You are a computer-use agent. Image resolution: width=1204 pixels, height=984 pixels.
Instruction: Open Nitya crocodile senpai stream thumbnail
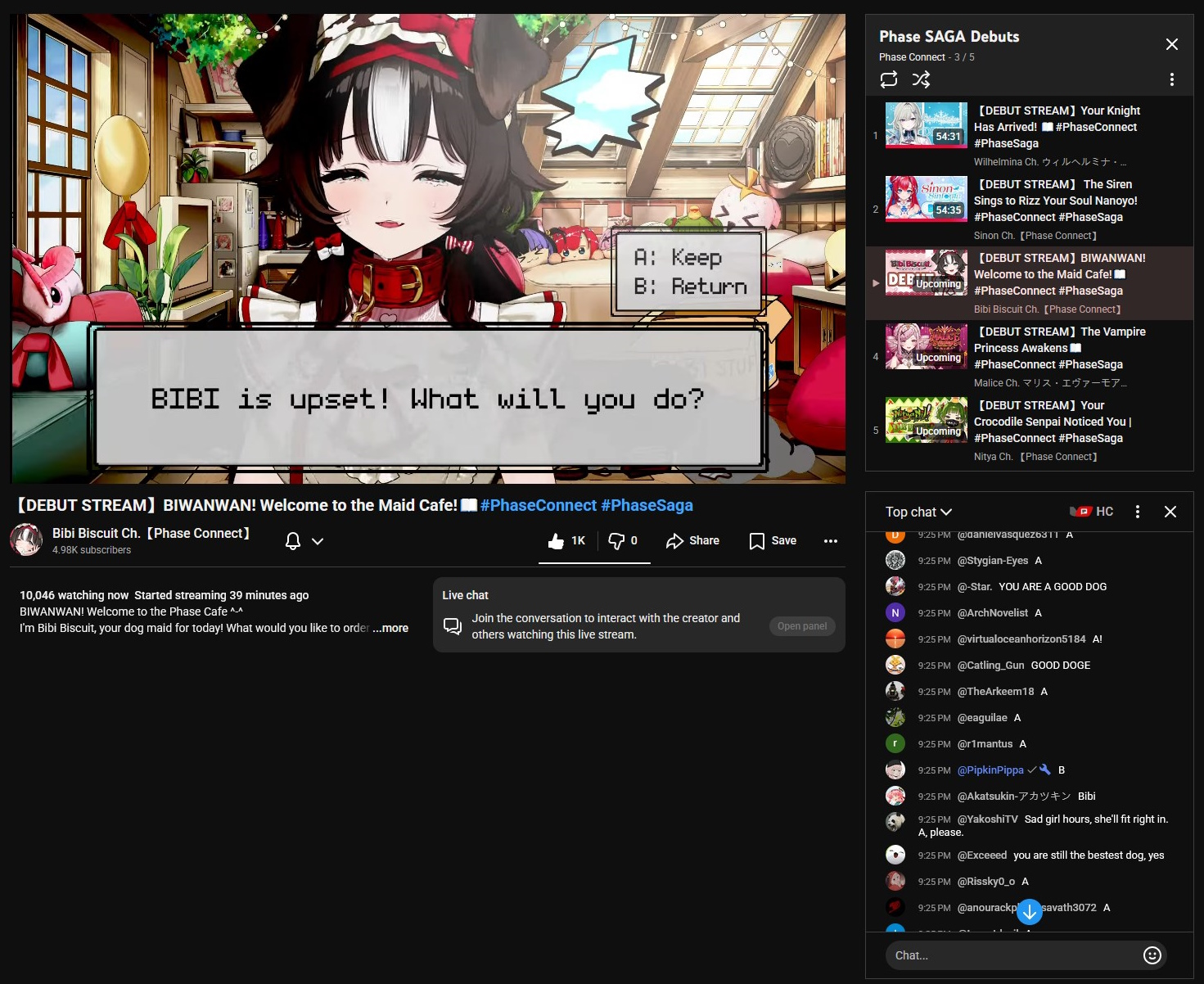coord(927,420)
